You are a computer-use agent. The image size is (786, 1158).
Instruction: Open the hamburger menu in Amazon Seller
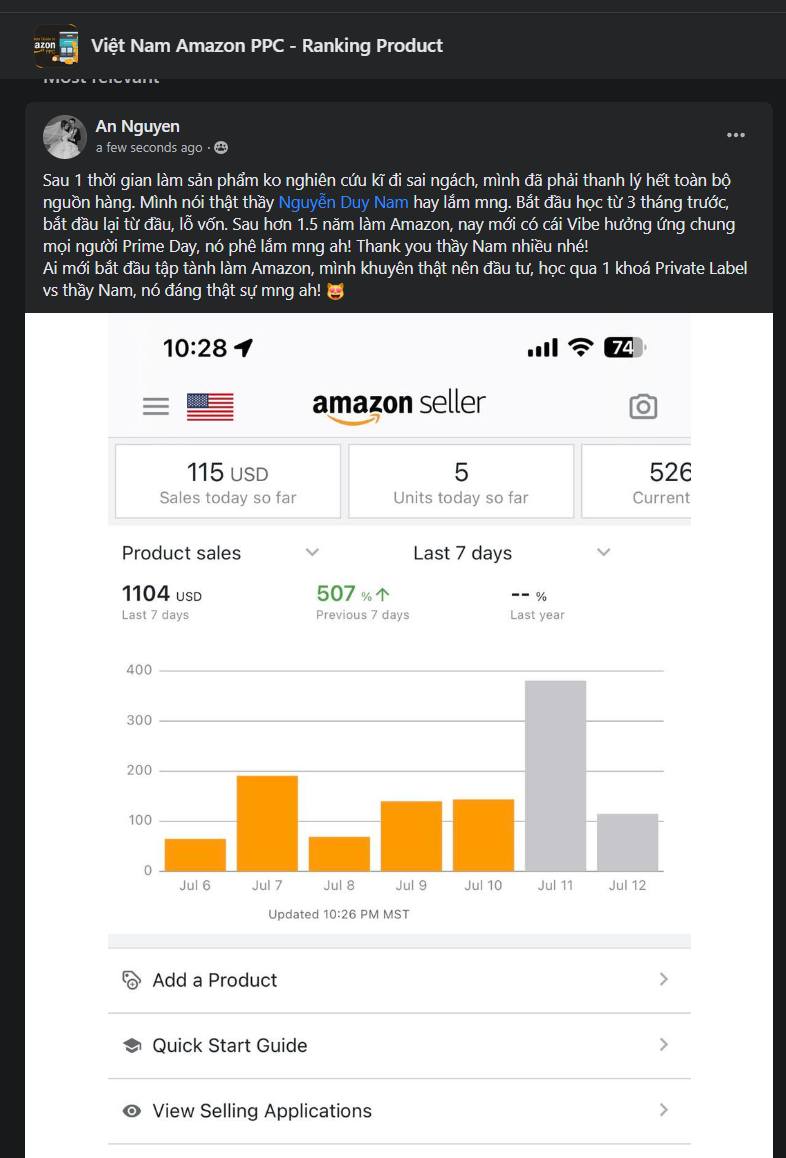pos(155,406)
